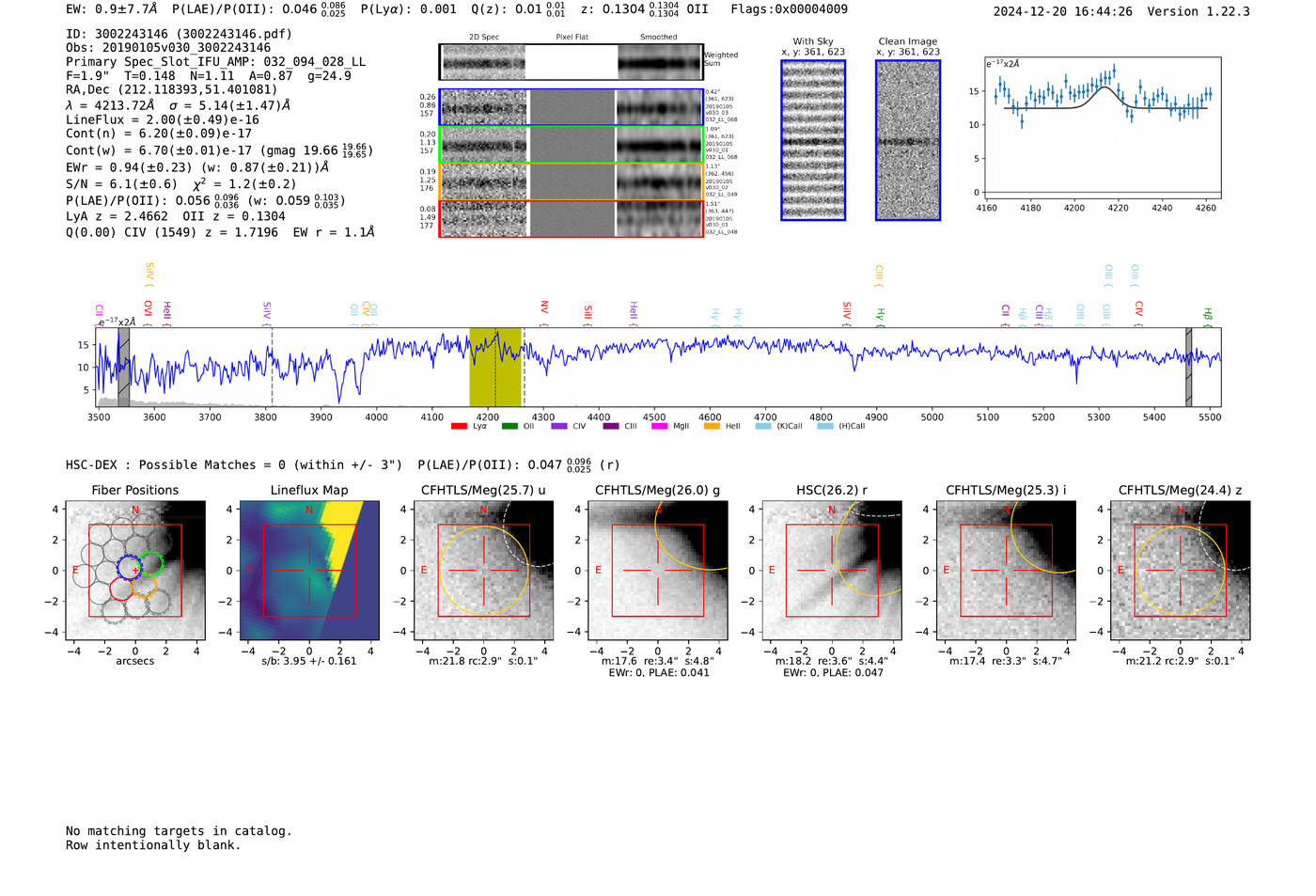Open the Fiber Positions image
Image resolution: width=1316 pixels, height=896 pixels.
[135, 571]
